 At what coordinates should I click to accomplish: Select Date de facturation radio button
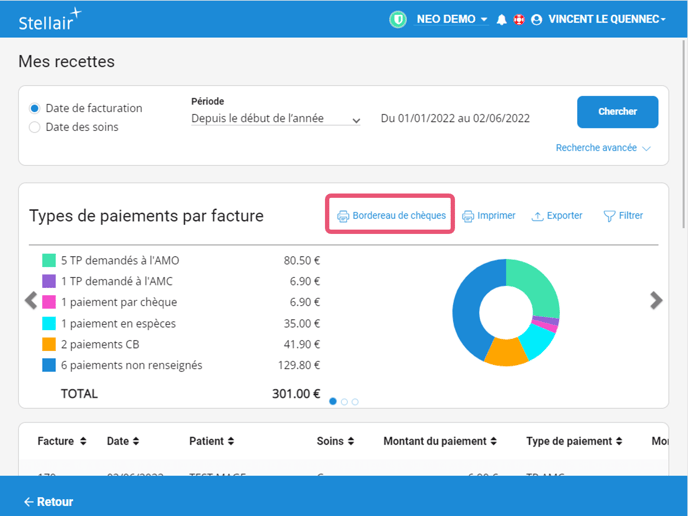click(35, 108)
